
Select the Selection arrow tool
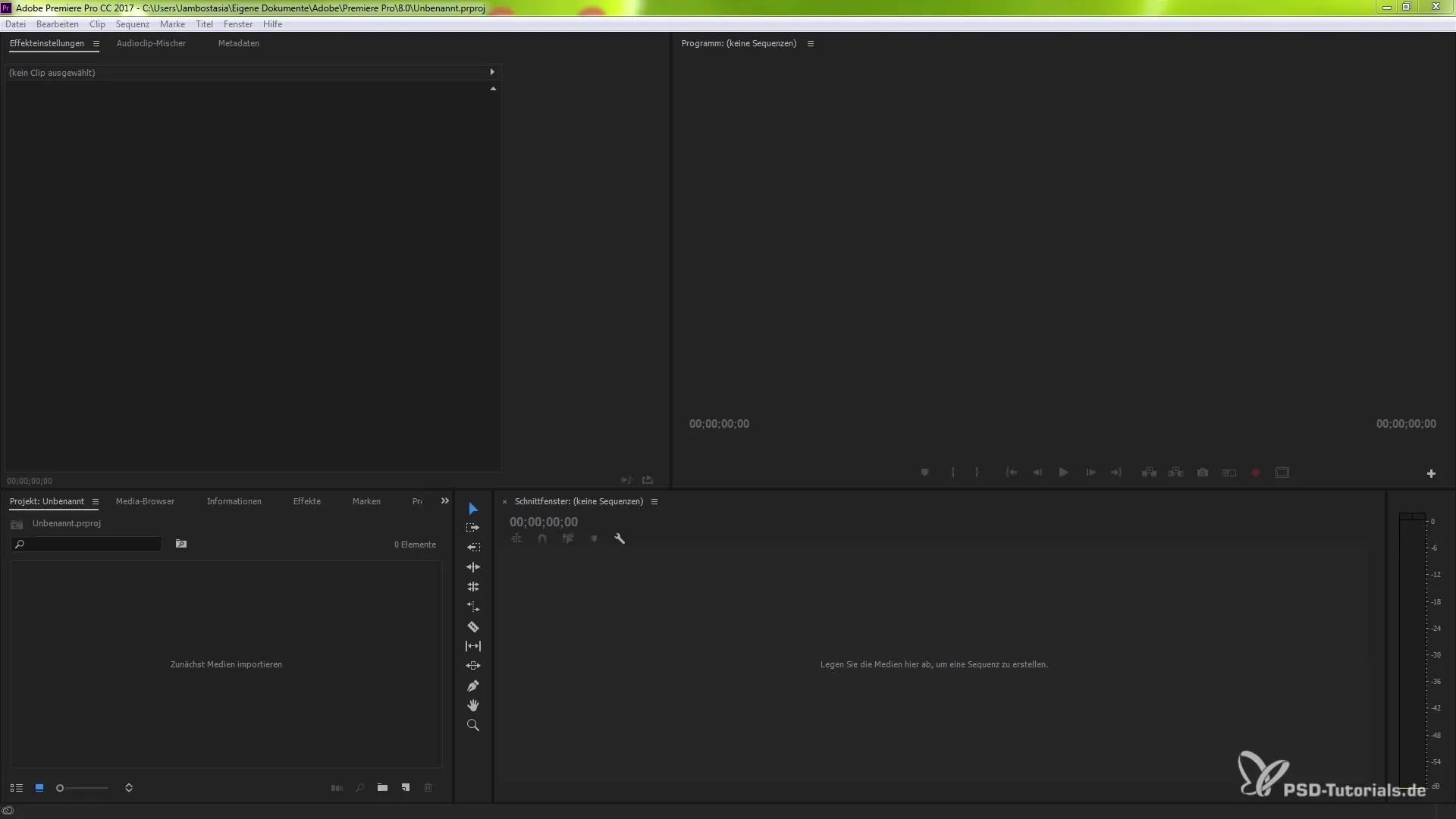coord(473,509)
